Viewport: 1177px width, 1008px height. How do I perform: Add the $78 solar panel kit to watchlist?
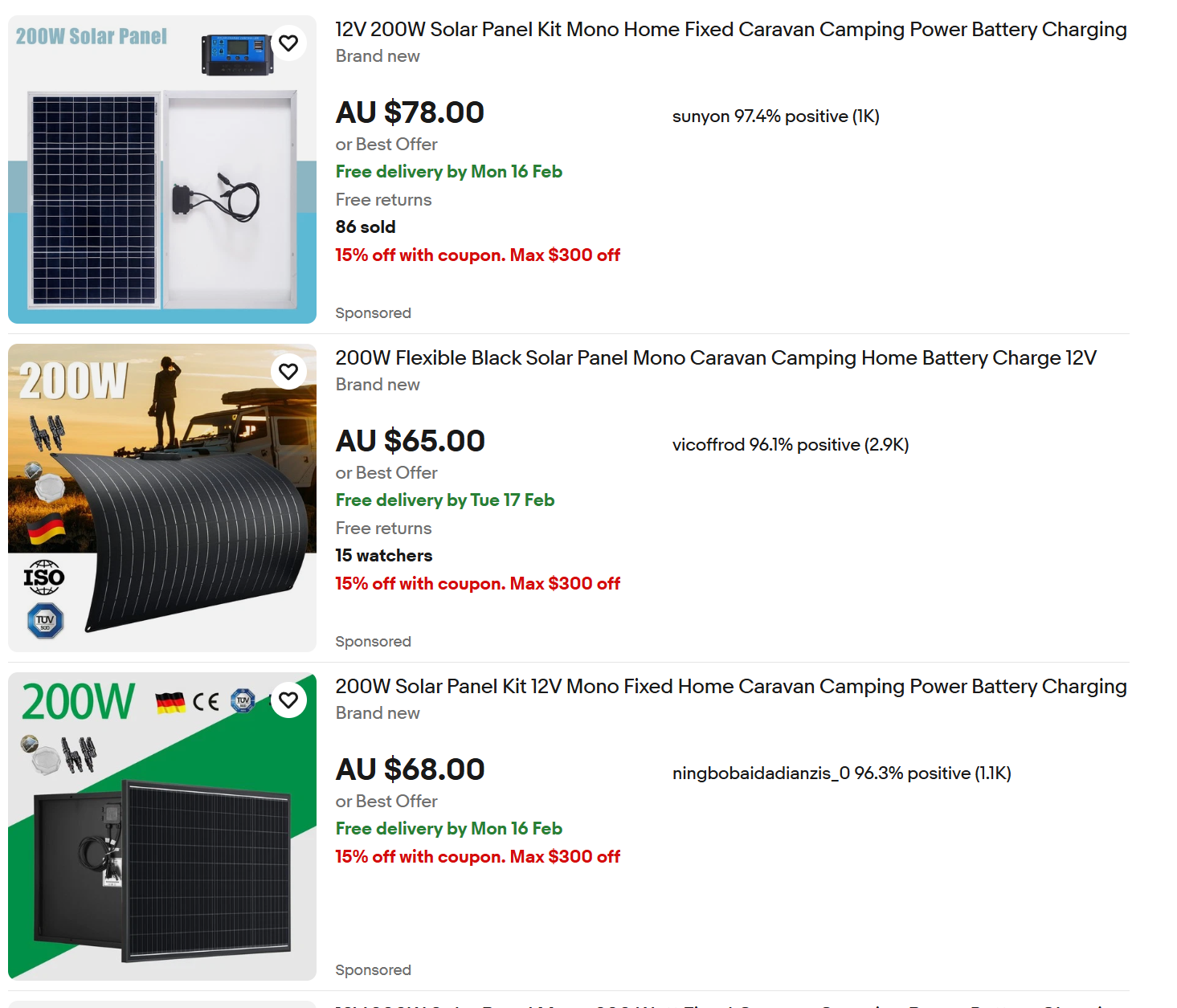[x=288, y=43]
